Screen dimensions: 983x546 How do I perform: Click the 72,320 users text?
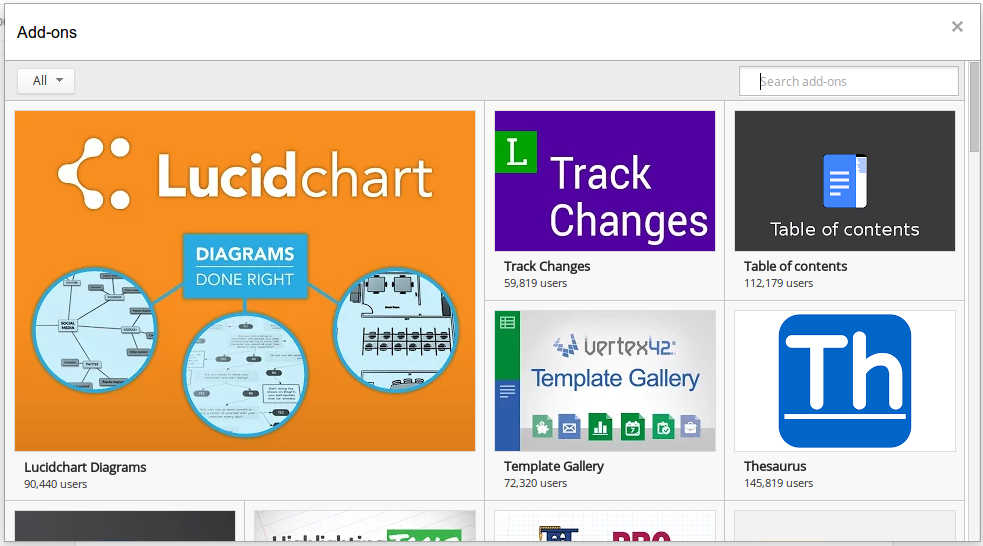(x=535, y=483)
